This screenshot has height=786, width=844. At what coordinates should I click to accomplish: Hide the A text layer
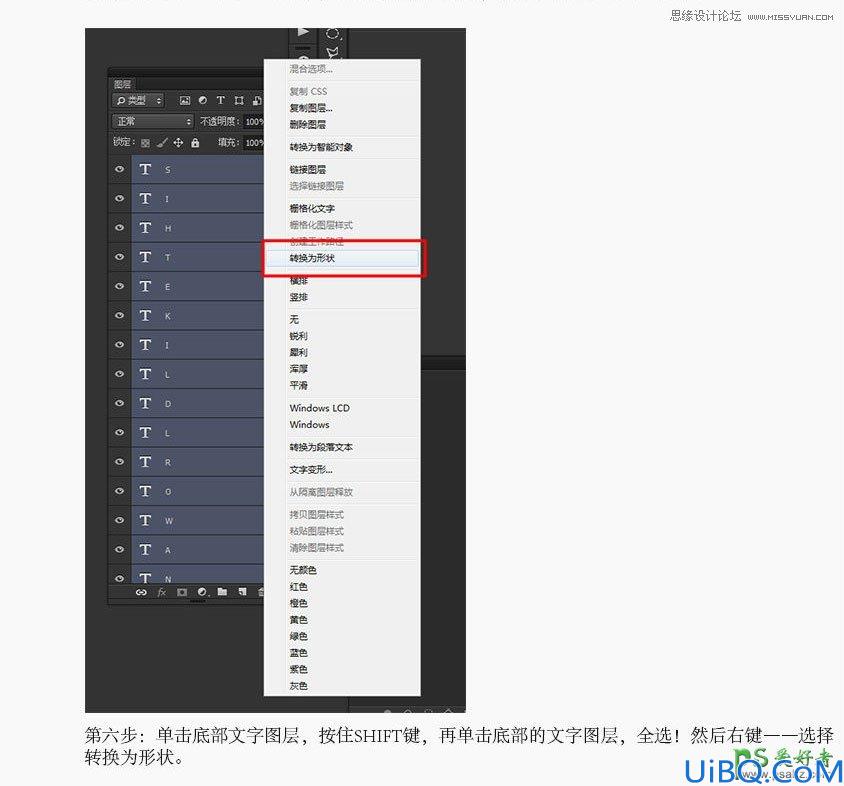coord(119,550)
